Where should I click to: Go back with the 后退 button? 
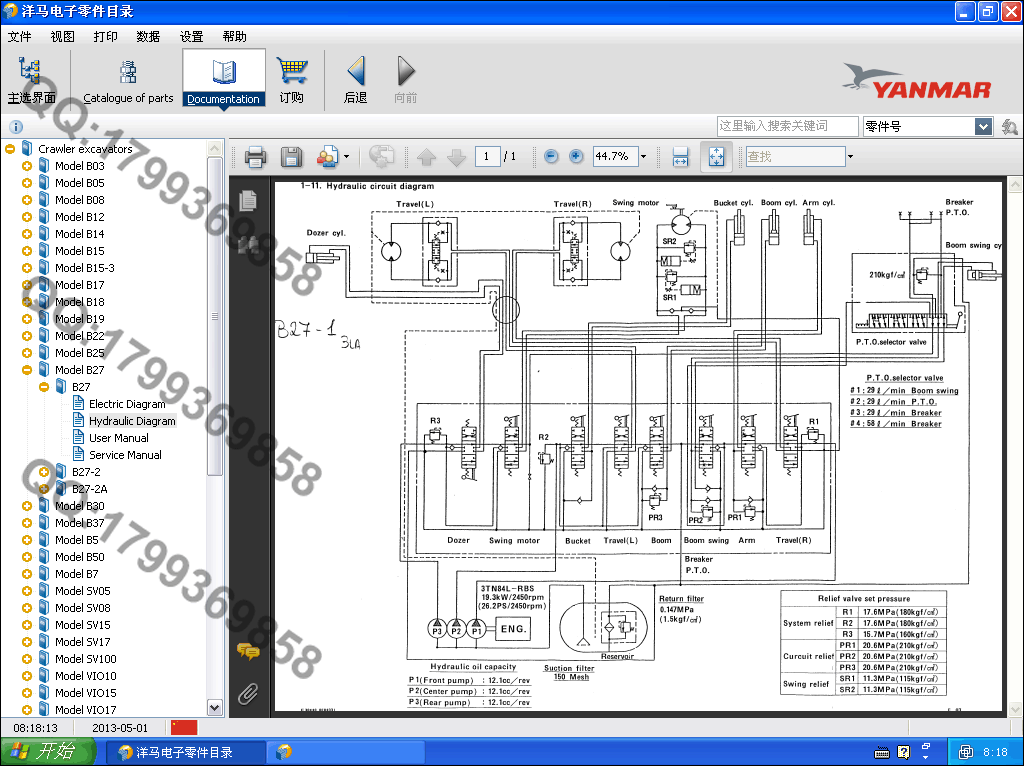pyautogui.click(x=355, y=80)
